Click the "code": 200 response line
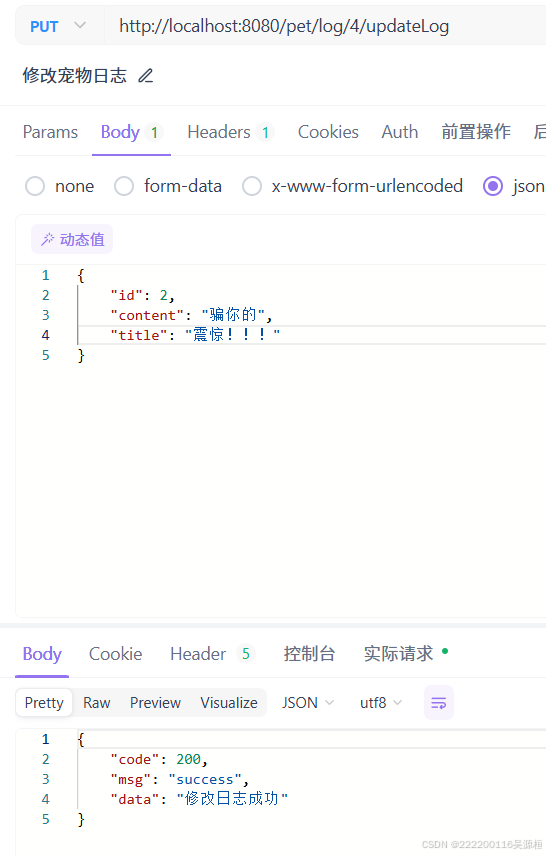546x856 pixels. point(158,759)
